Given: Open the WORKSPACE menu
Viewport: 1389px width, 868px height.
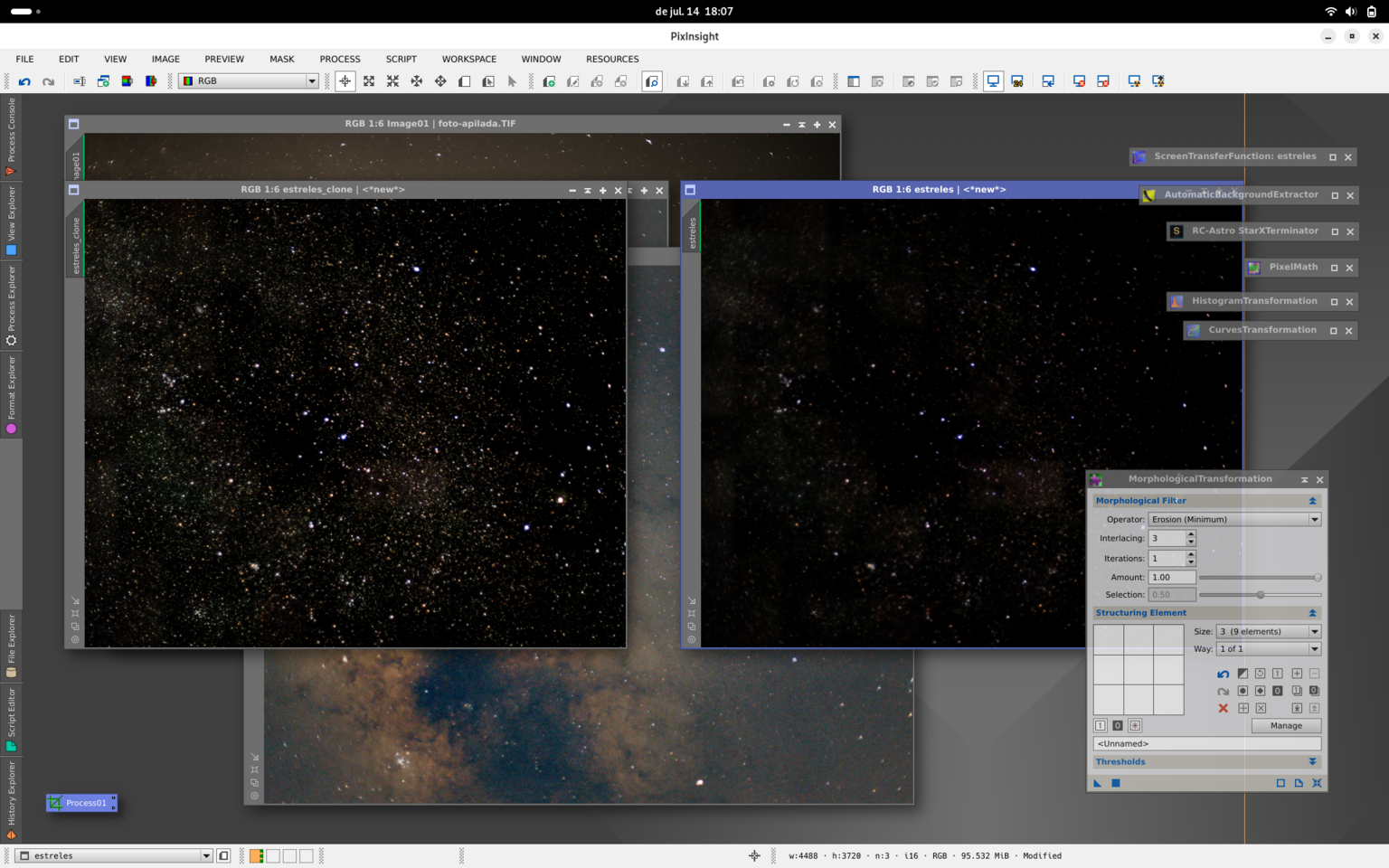Looking at the screenshot, I should 469,59.
